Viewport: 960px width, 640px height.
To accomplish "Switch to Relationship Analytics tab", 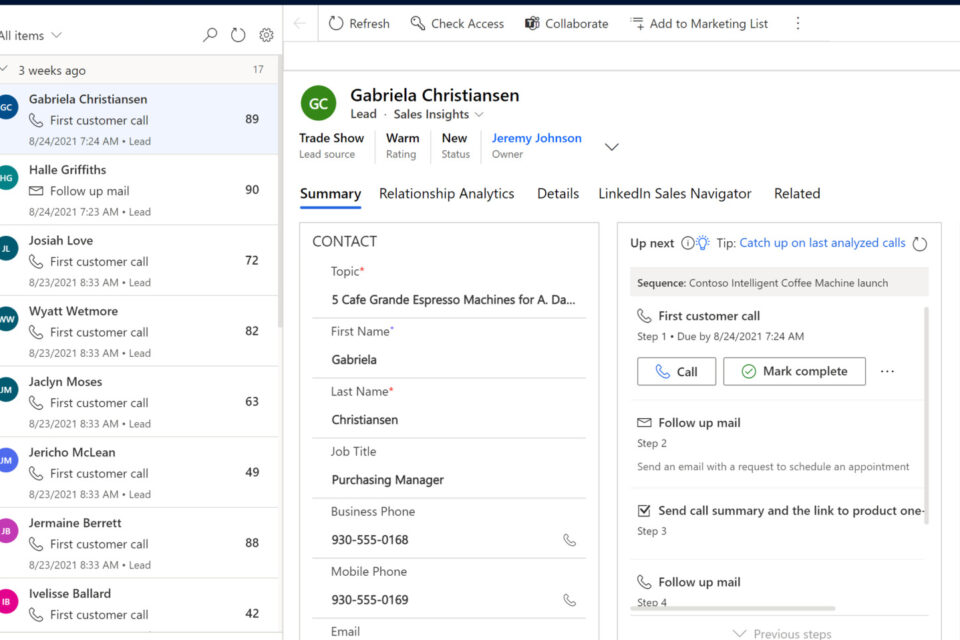I will tap(446, 194).
